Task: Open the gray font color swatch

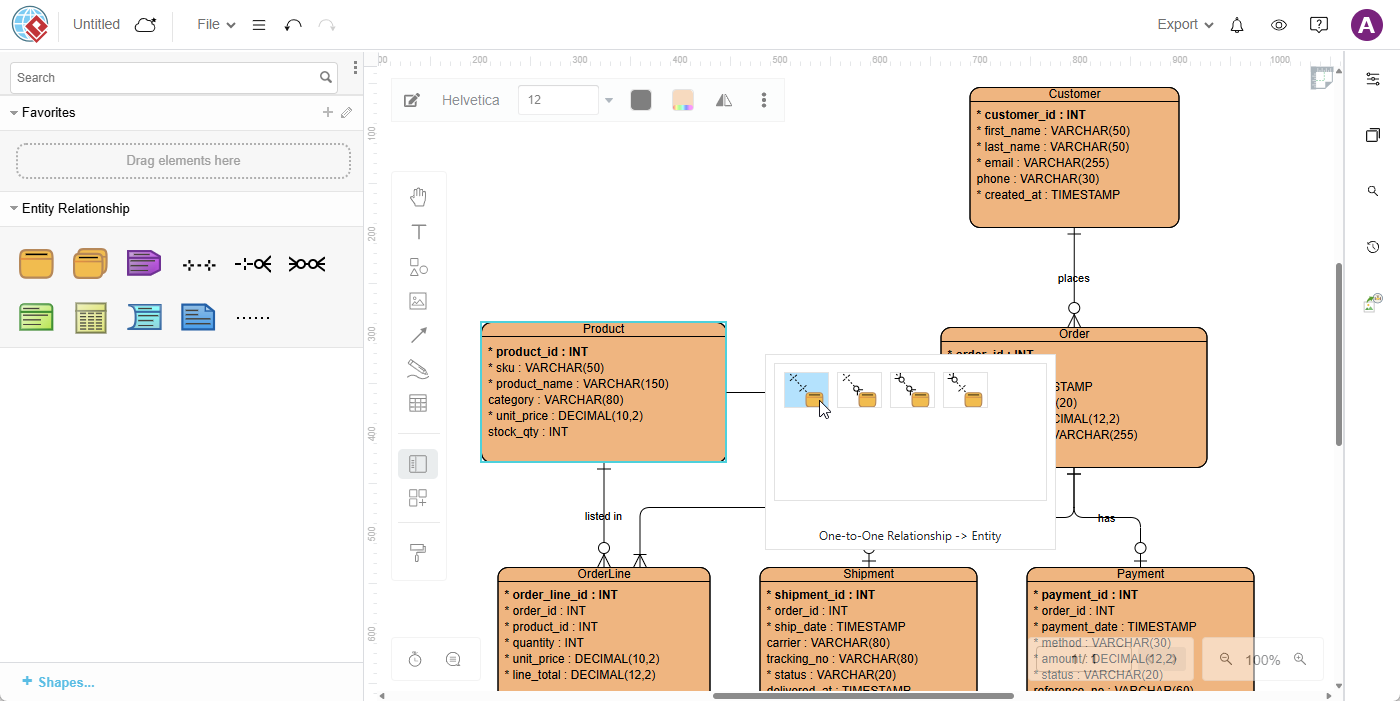Action: coord(641,100)
